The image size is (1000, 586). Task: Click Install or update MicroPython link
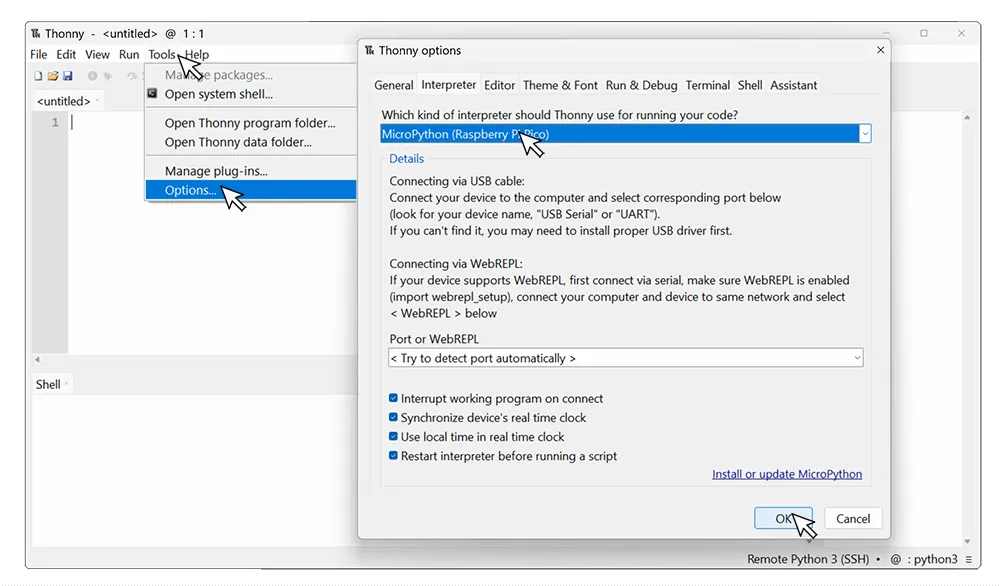click(786, 474)
